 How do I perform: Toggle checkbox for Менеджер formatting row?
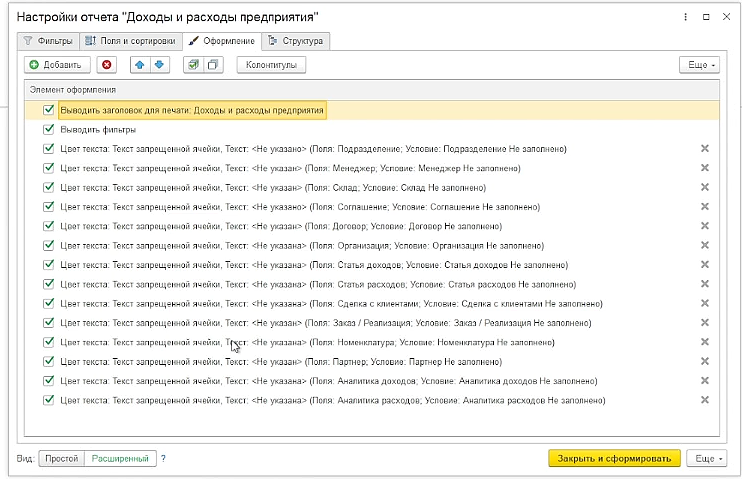point(48,168)
